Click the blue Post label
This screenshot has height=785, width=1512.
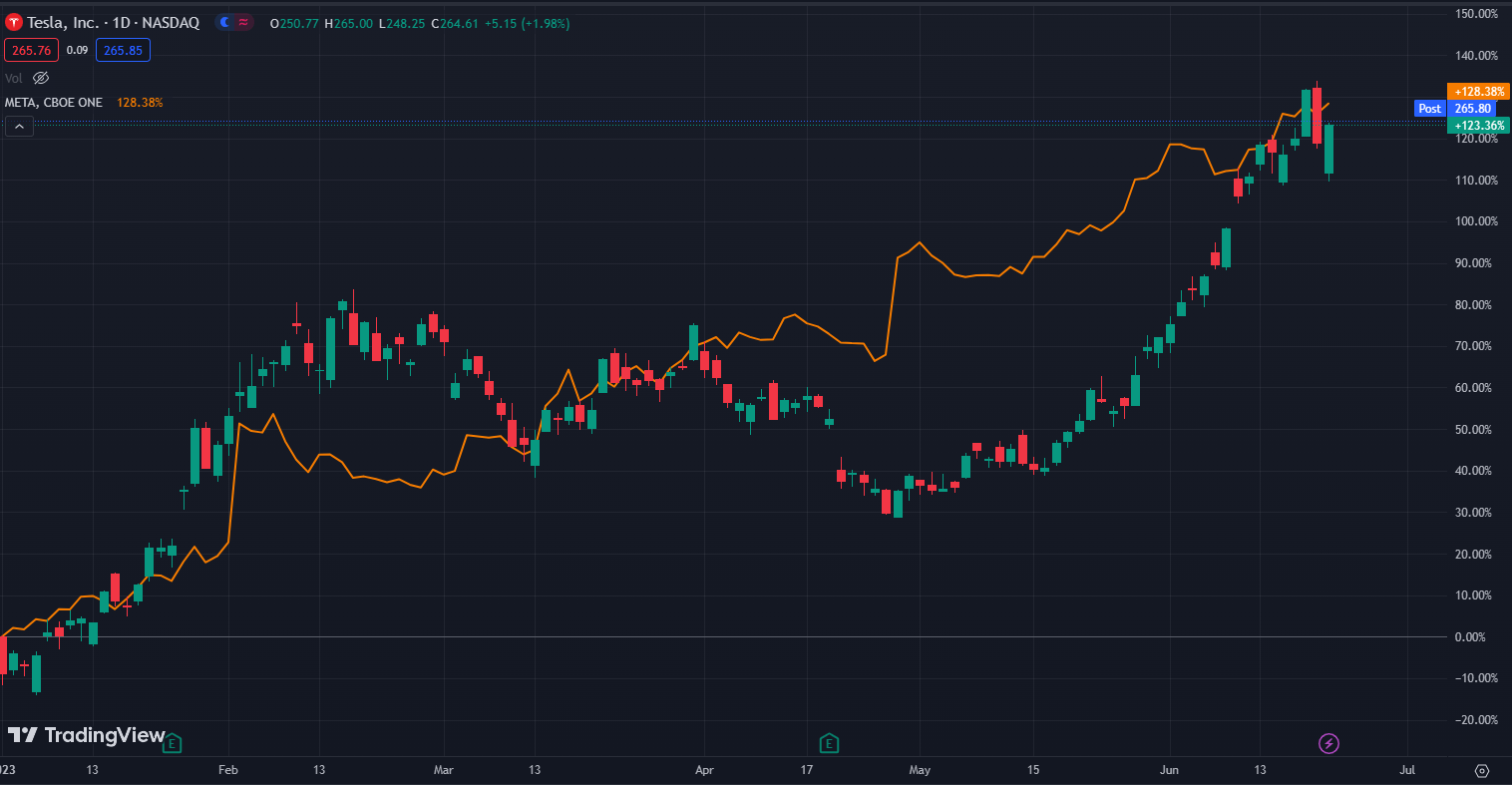pyautogui.click(x=1430, y=109)
